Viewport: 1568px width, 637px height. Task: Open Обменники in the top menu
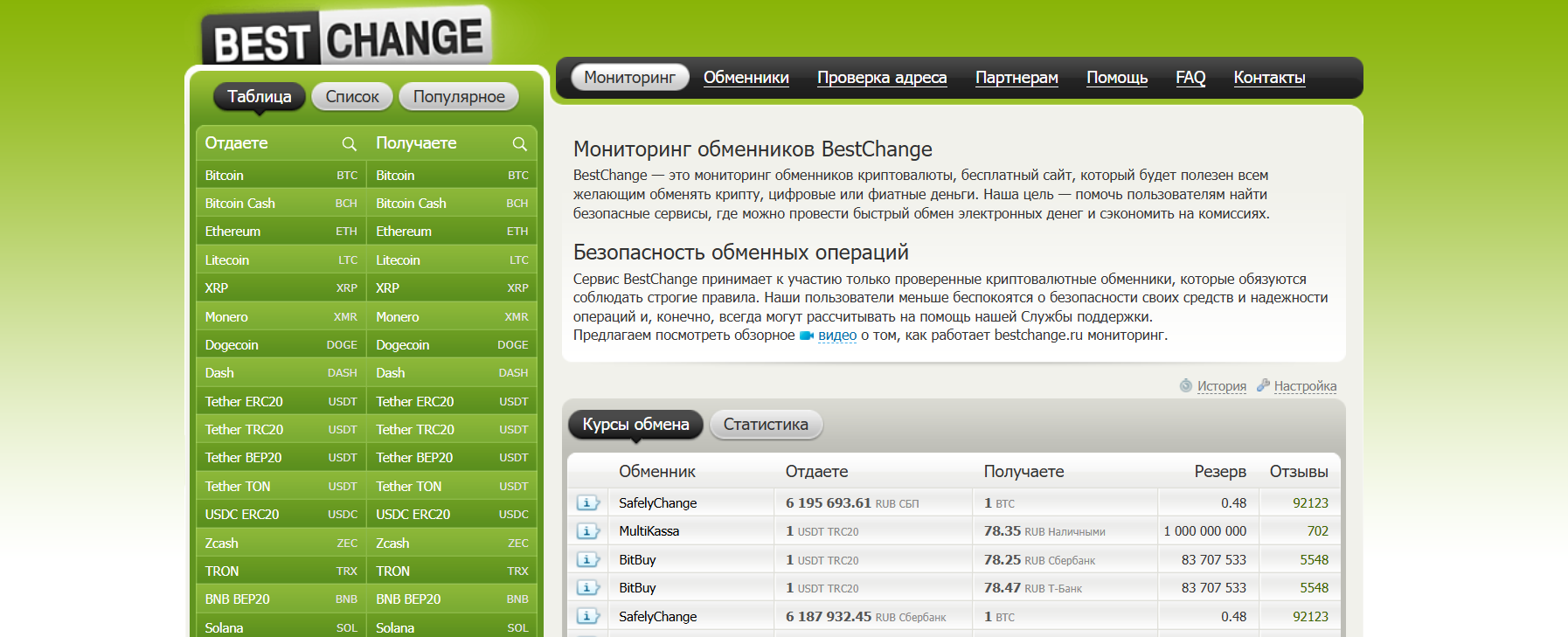tap(746, 78)
